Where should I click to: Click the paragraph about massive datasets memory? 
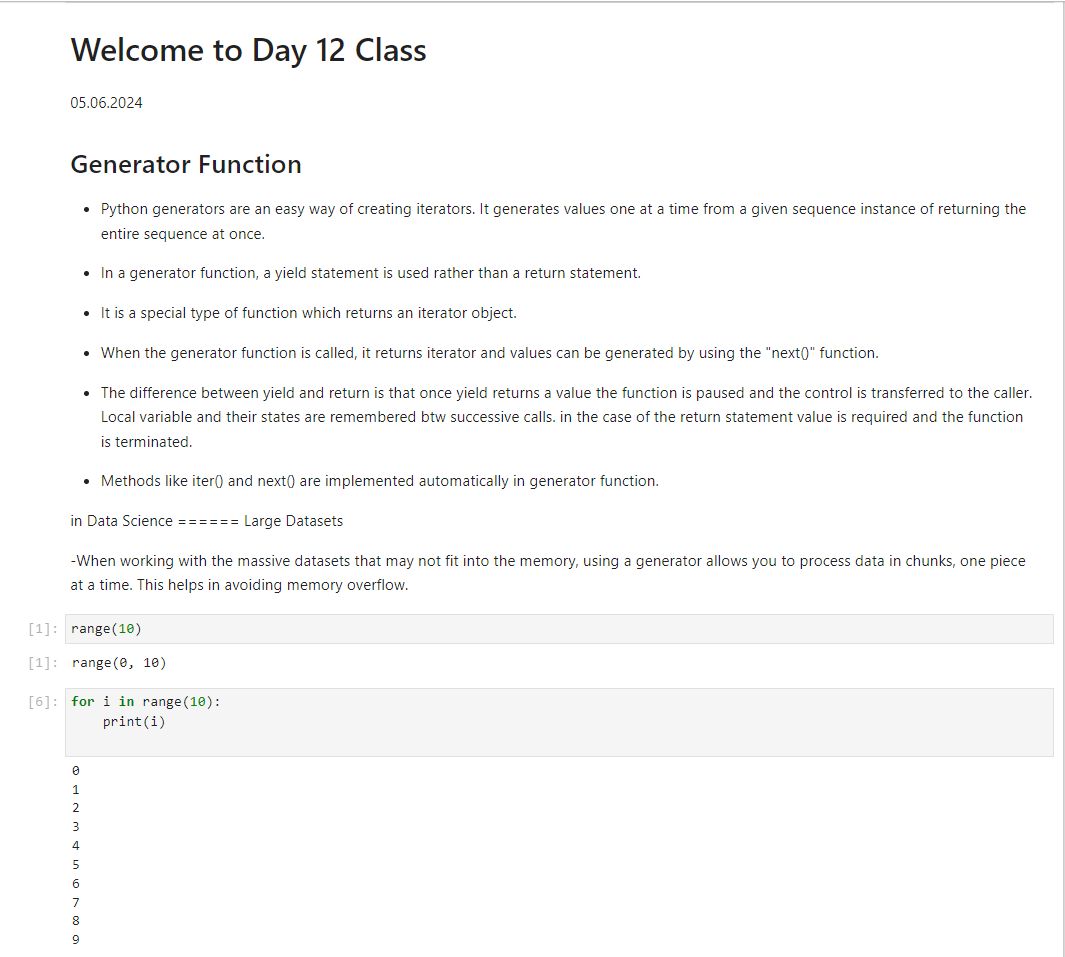tap(548, 573)
